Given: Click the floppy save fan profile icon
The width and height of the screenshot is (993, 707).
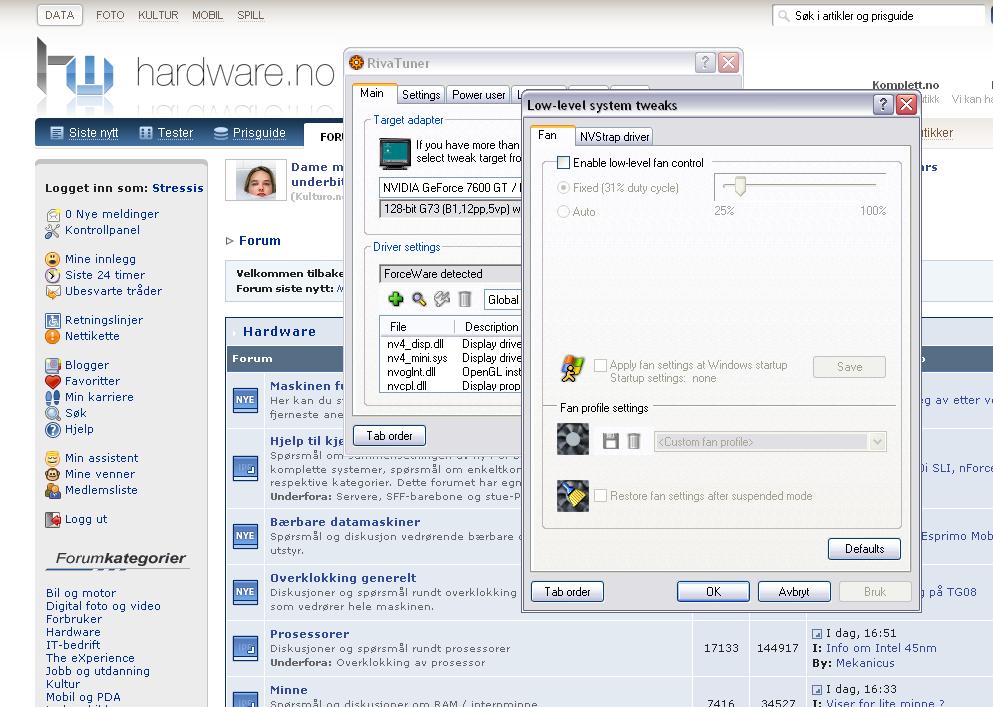Looking at the screenshot, I should tap(610, 441).
